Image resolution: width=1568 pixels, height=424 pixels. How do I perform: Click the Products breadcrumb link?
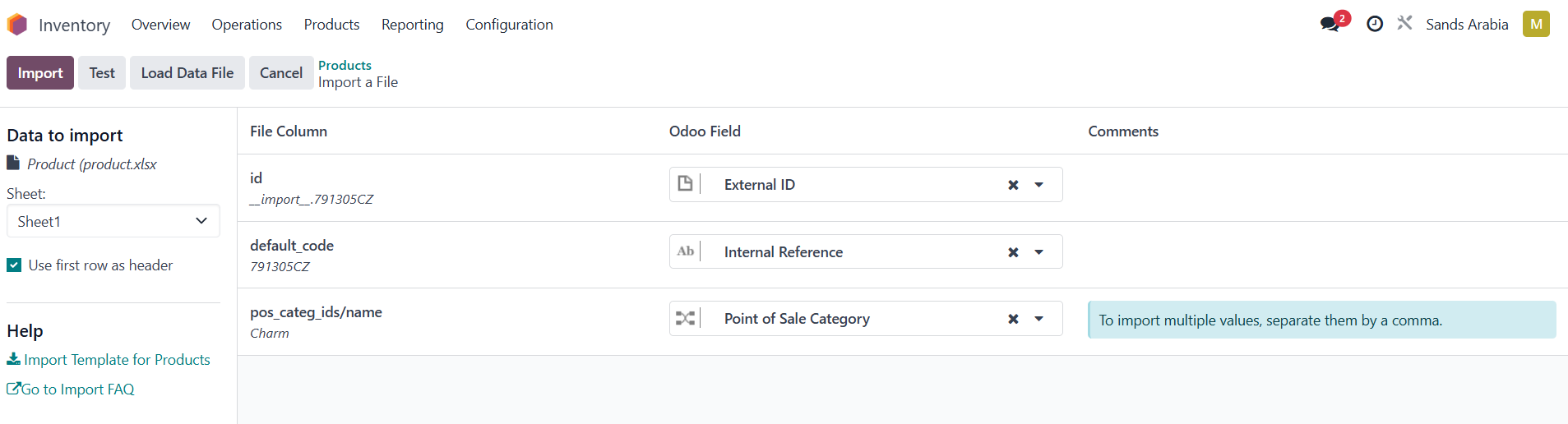coord(345,65)
